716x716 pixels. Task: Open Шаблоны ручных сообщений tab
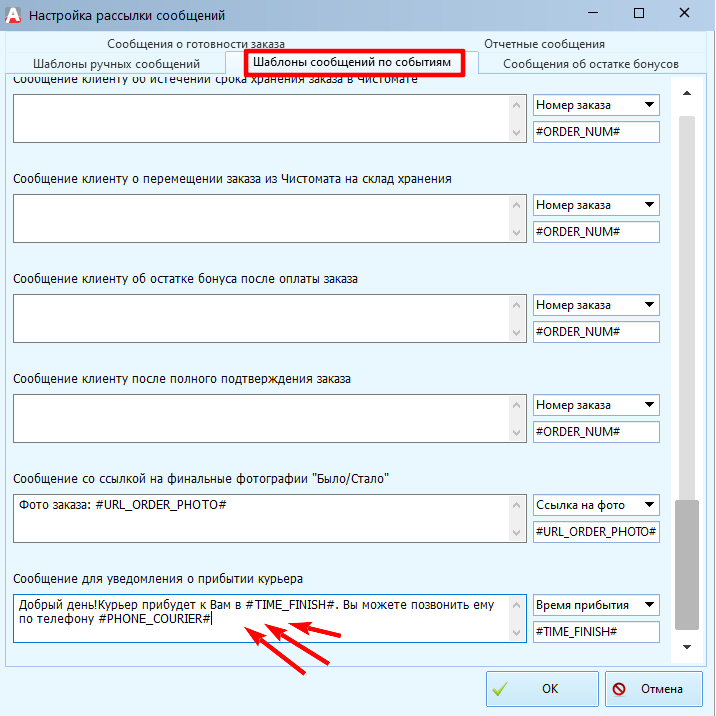click(x=116, y=63)
